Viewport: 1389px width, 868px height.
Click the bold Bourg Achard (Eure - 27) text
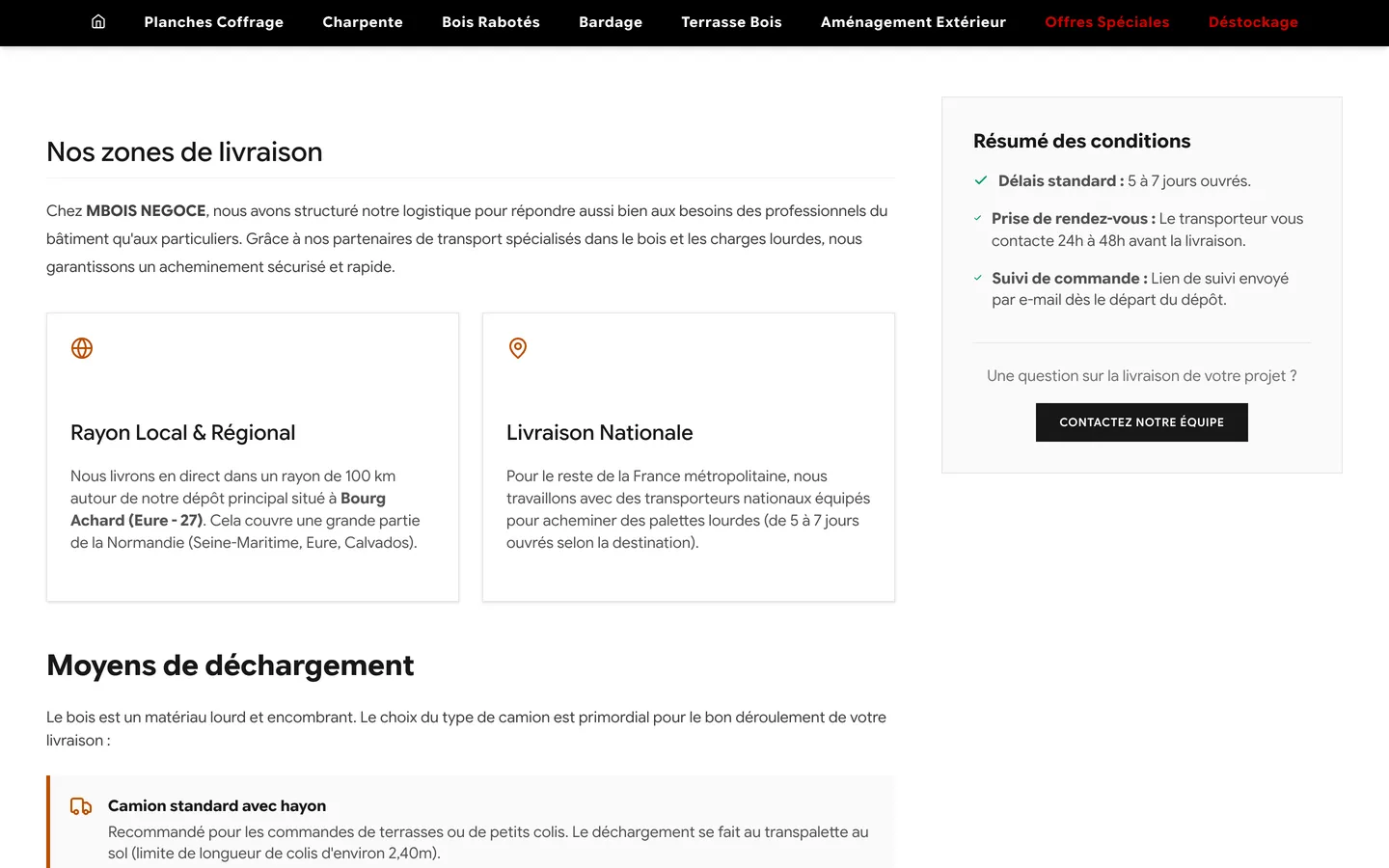[228, 509]
